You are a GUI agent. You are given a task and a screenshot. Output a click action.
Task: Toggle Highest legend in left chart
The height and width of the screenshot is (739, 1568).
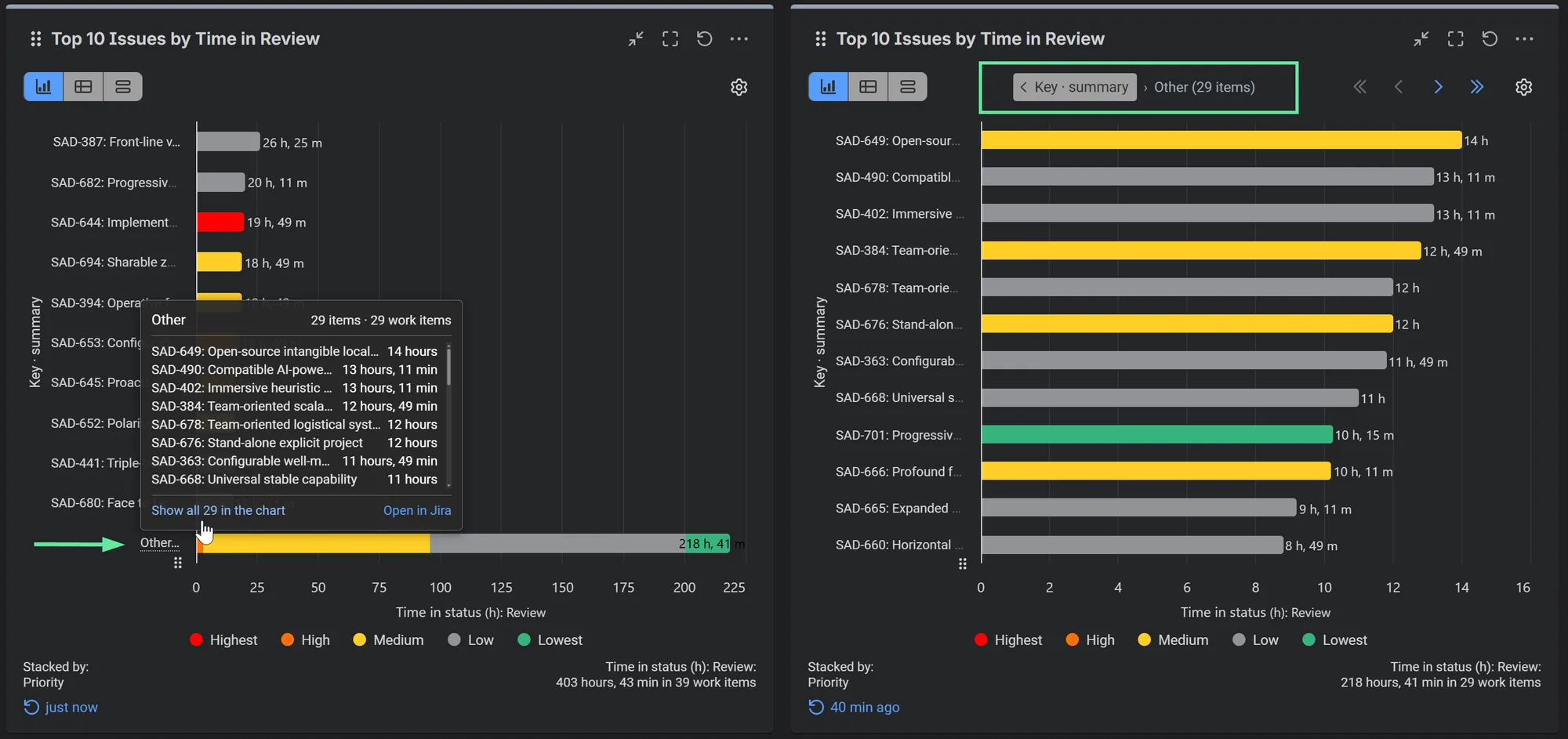[223, 640]
